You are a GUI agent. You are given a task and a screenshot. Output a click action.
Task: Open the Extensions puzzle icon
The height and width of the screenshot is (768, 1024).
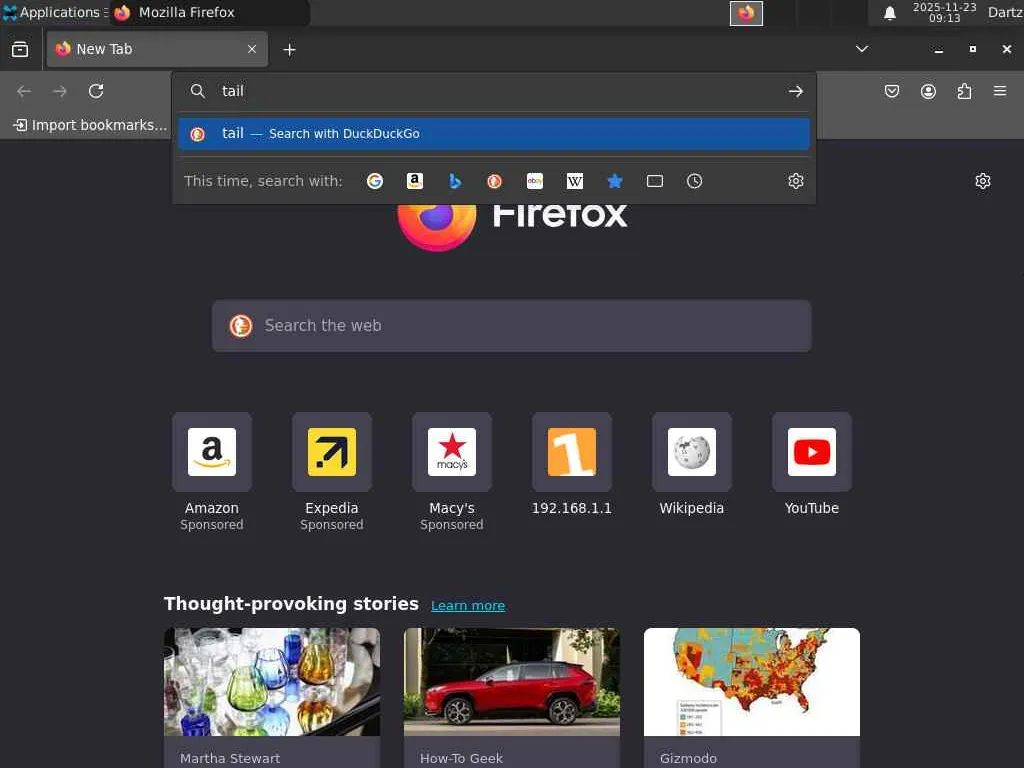tap(964, 91)
